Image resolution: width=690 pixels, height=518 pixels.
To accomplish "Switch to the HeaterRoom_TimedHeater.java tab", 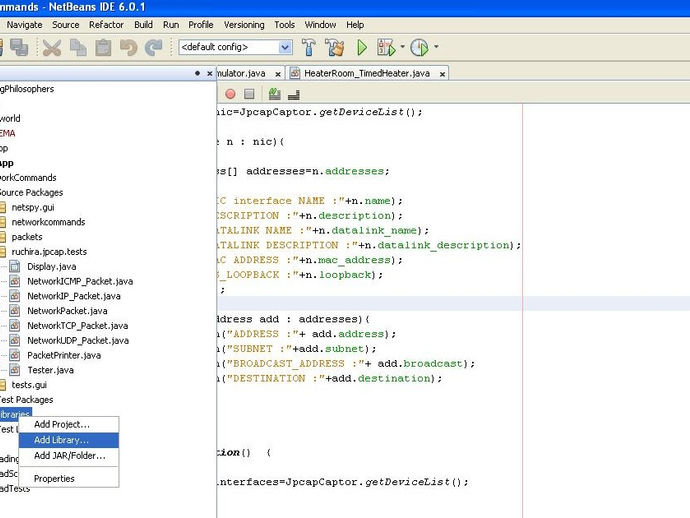I will click(x=367, y=73).
